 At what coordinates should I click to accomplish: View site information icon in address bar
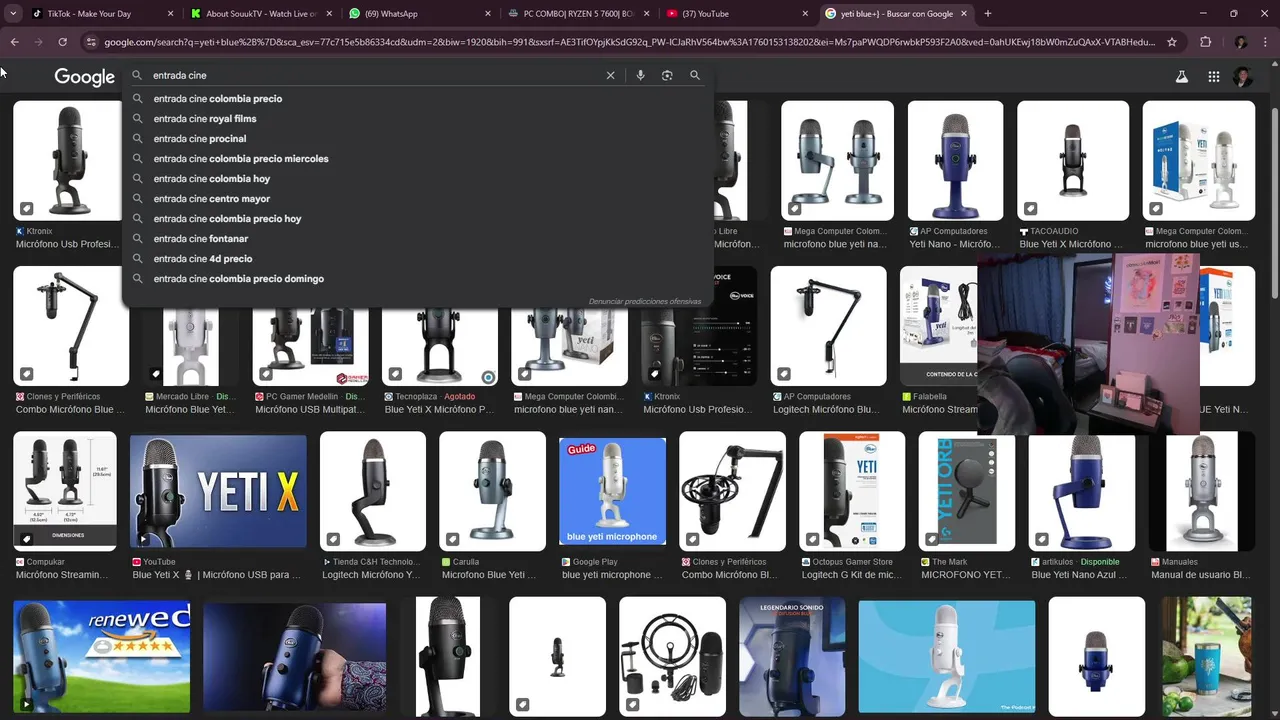[x=92, y=42]
